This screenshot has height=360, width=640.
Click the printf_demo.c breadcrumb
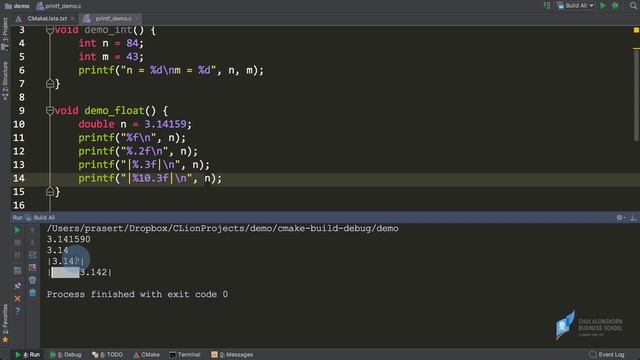click(59, 6)
